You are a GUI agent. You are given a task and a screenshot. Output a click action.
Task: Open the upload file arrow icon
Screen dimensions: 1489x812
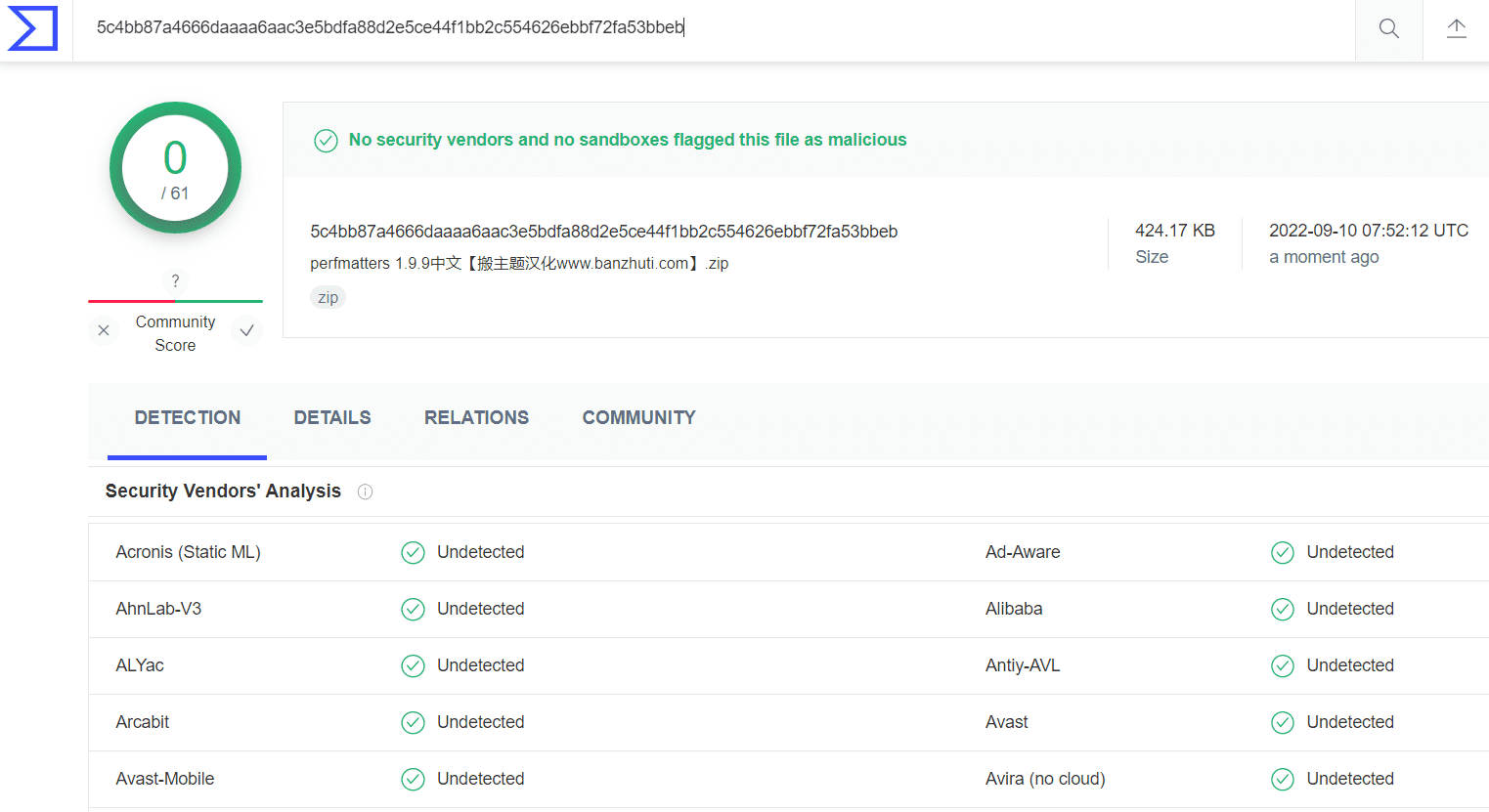point(1457,28)
